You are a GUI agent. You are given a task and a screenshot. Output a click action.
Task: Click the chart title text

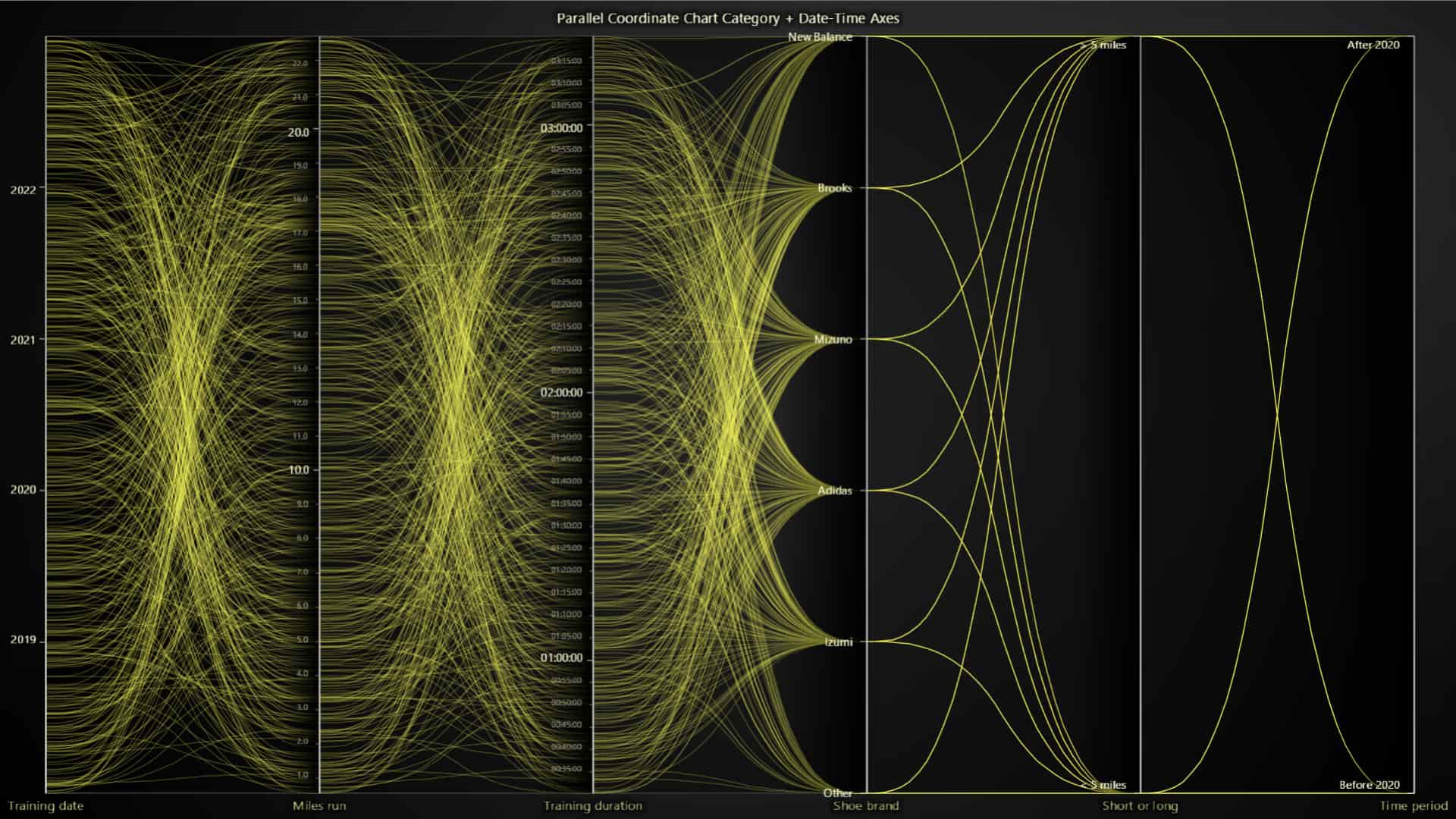(x=727, y=18)
